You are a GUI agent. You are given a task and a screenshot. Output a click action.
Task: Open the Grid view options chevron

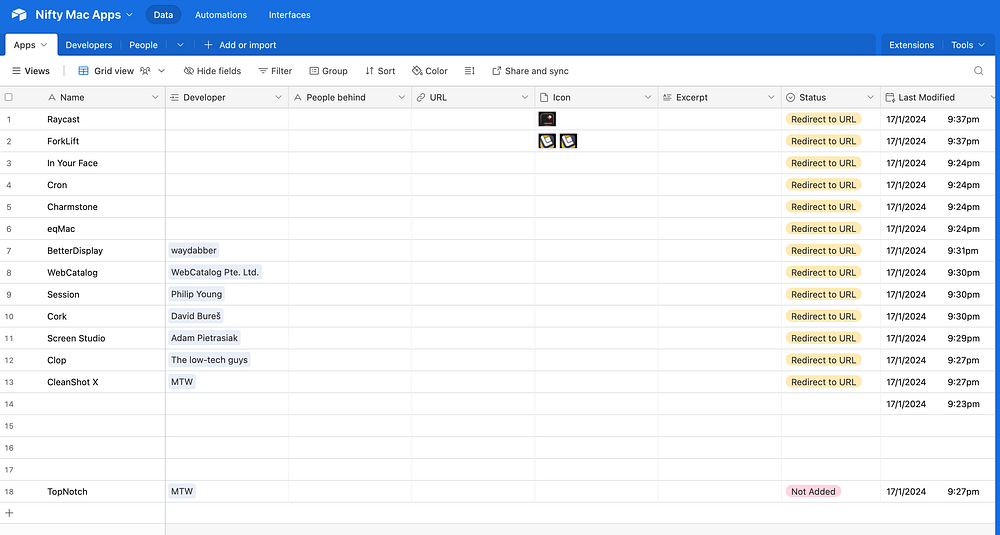[161, 71]
